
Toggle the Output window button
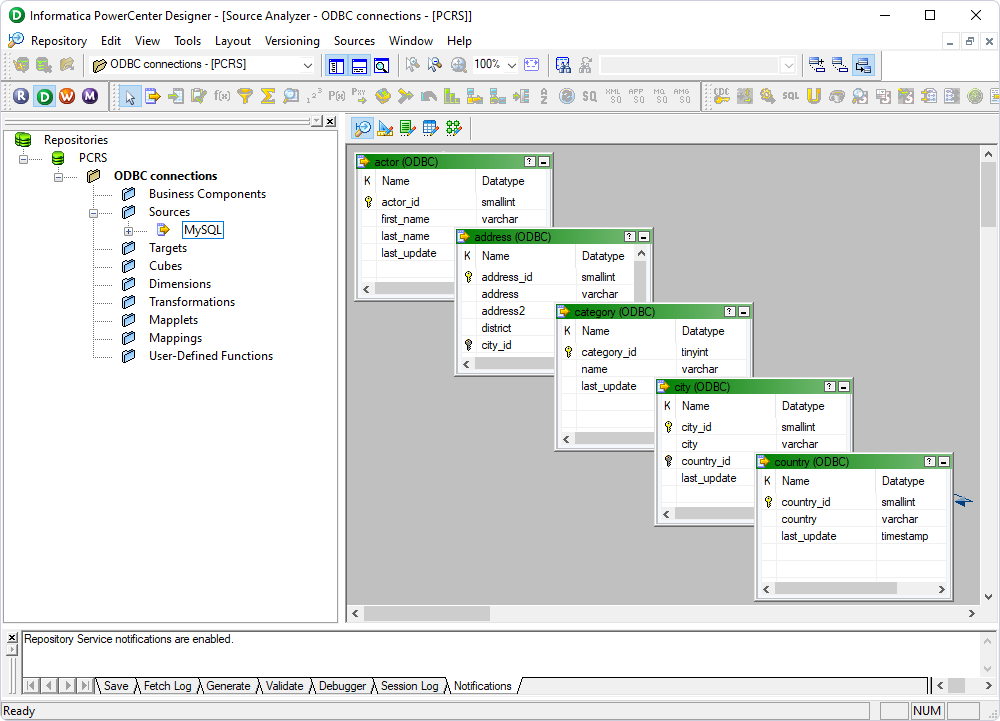tap(358, 66)
